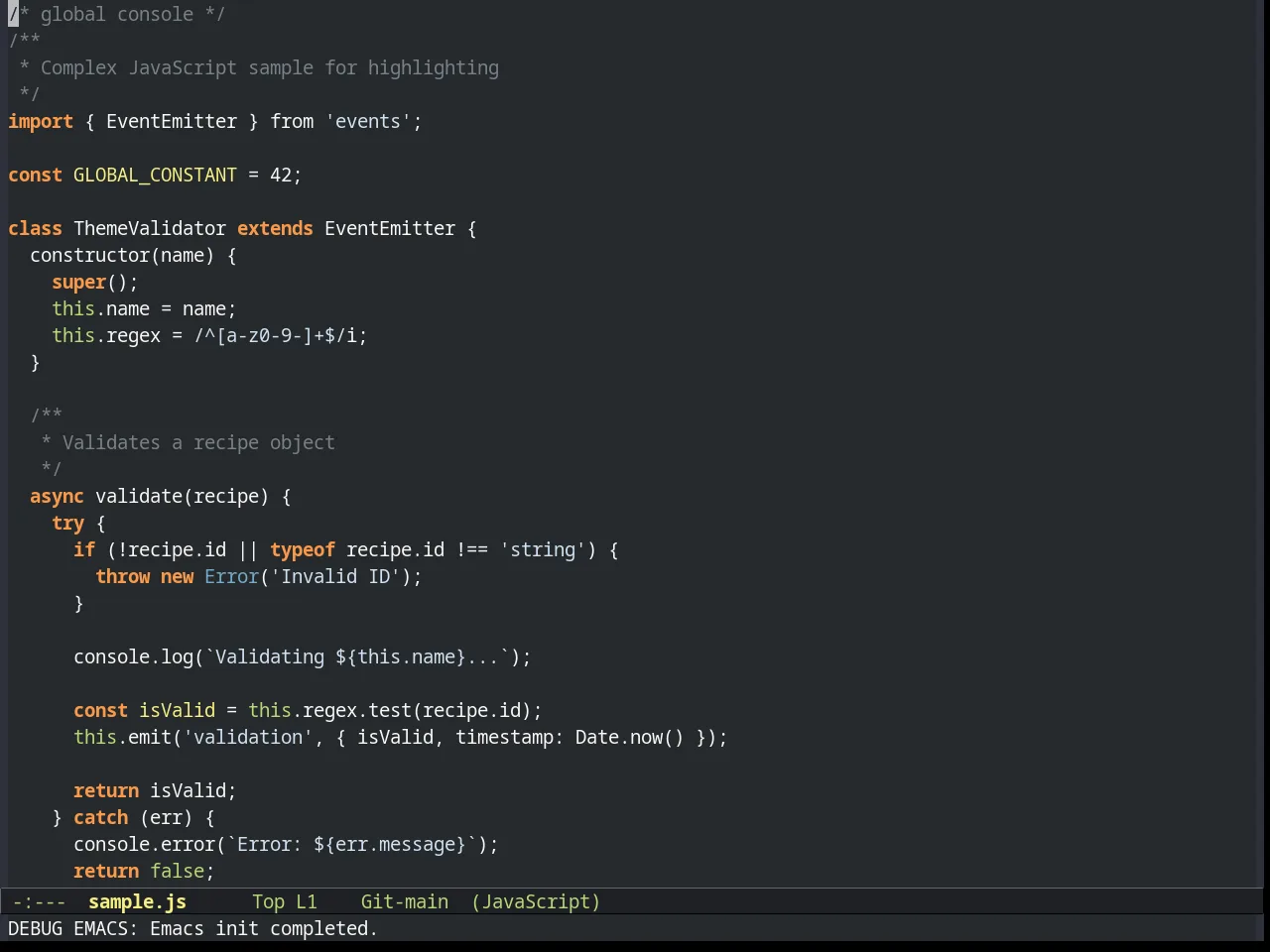Click the 'this.name = name;' line
This screenshot has height=952, width=1270.
click(x=144, y=308)
